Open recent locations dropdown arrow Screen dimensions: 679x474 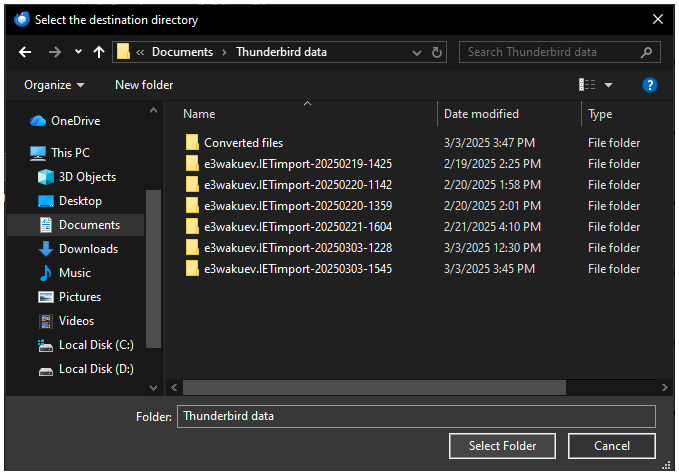[78, 52]
